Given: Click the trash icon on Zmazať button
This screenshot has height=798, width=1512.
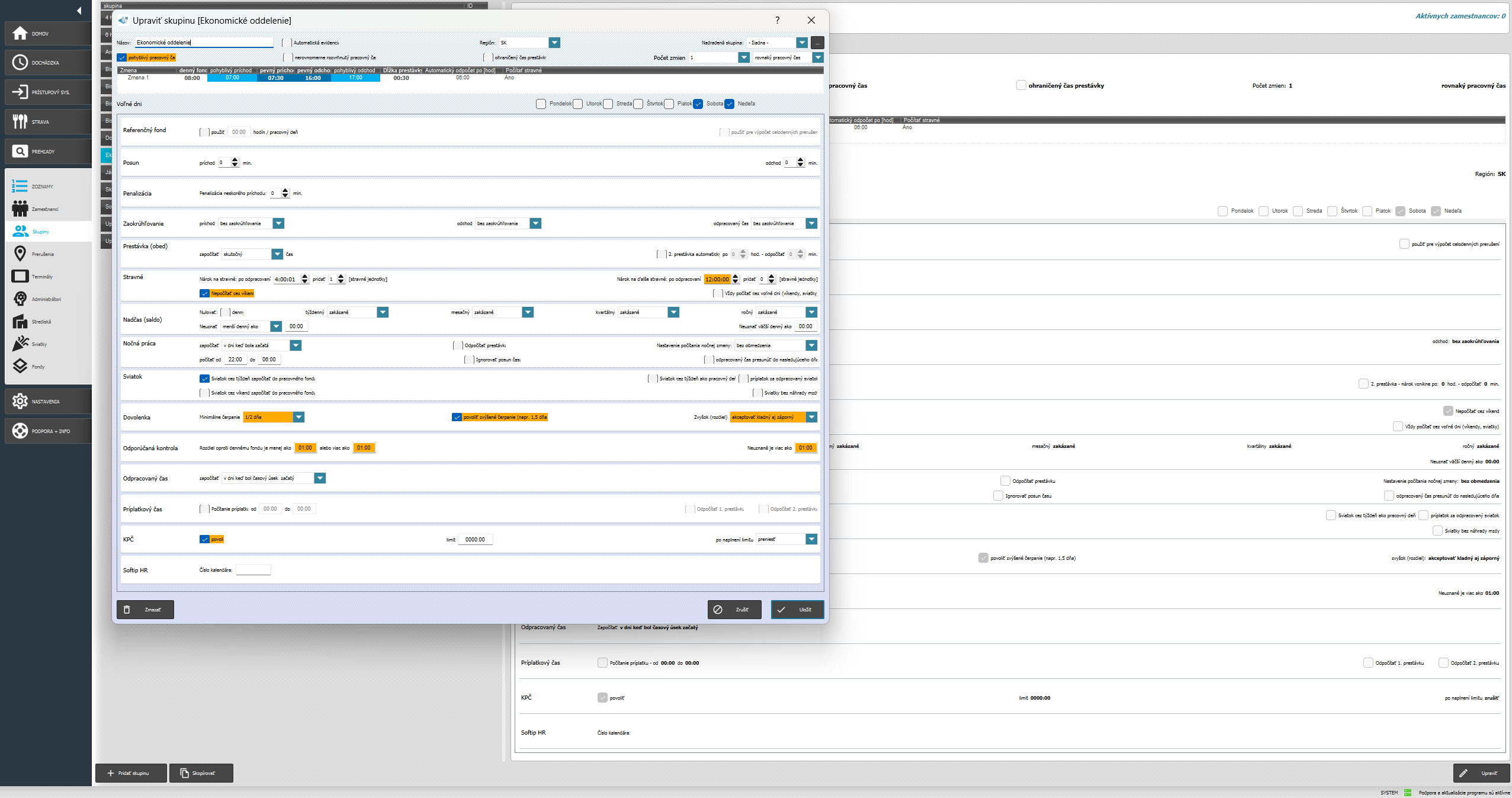Looking at the screenshot, I should click(x=127, y=610).
